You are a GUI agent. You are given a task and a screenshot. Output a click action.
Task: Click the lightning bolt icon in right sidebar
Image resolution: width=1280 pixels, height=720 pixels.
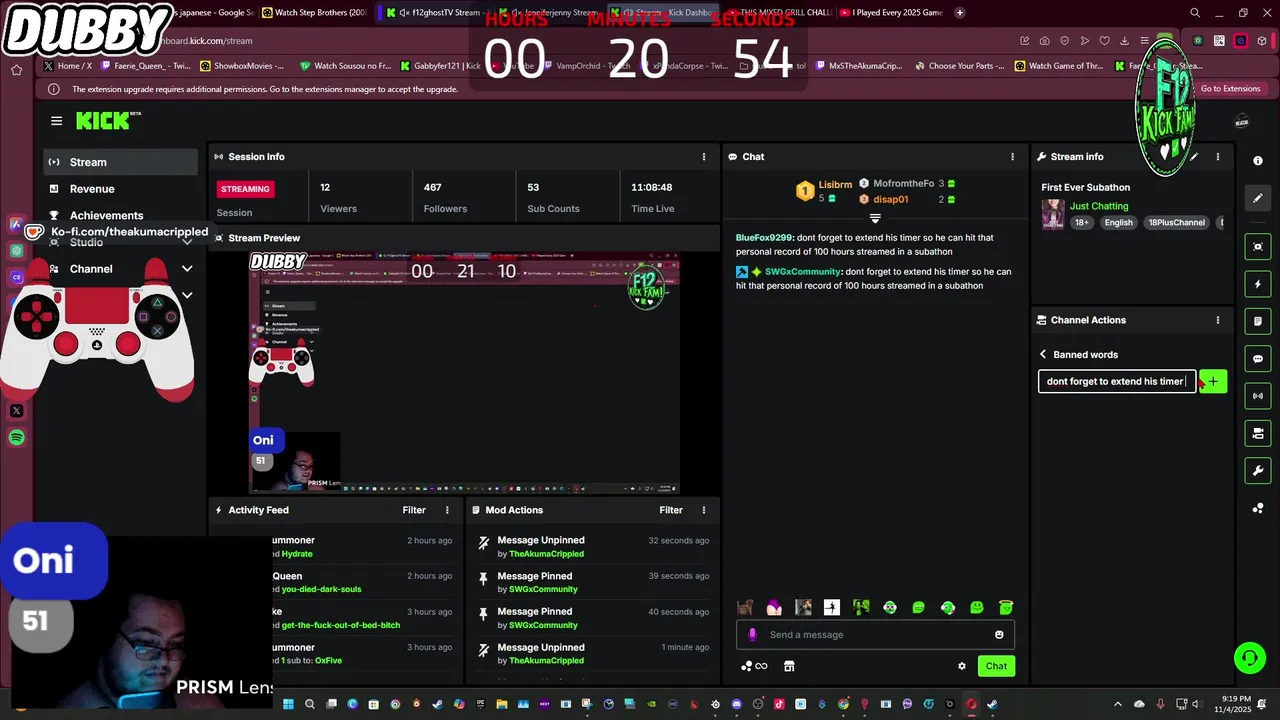click(x=1258, y=284)
